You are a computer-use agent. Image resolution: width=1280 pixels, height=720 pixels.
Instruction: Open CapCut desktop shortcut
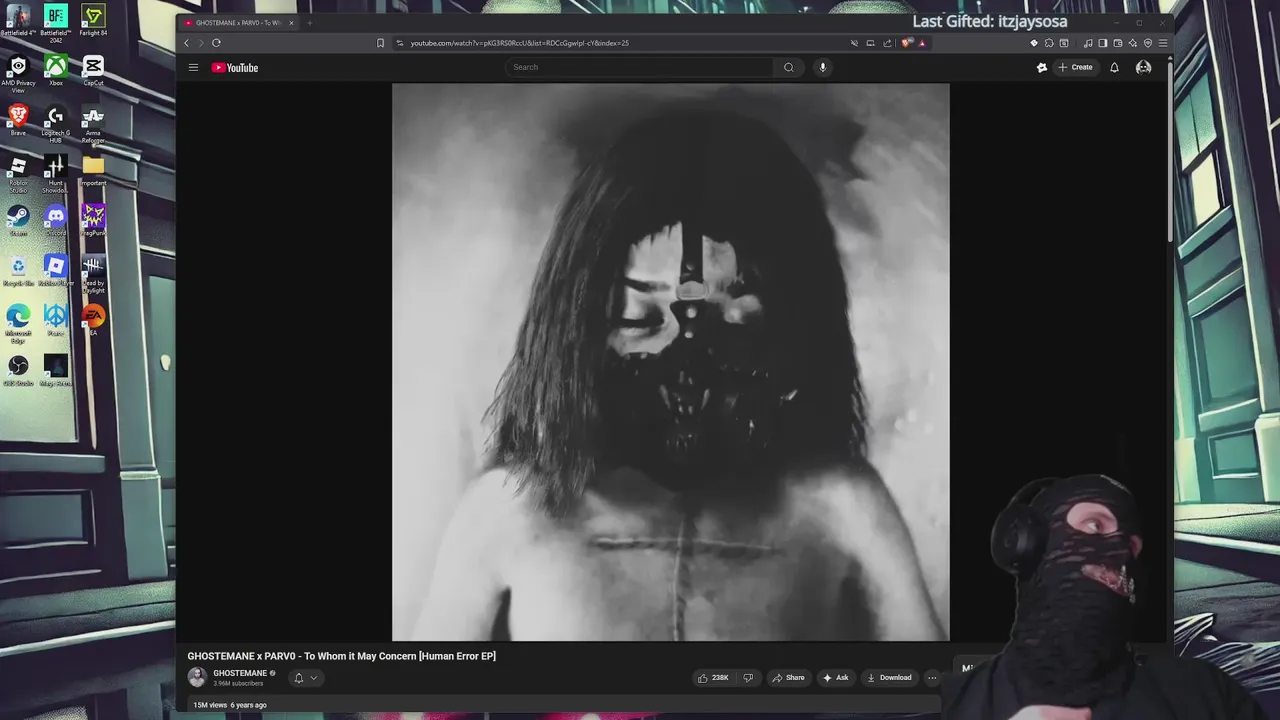click(x=93, y=71)
